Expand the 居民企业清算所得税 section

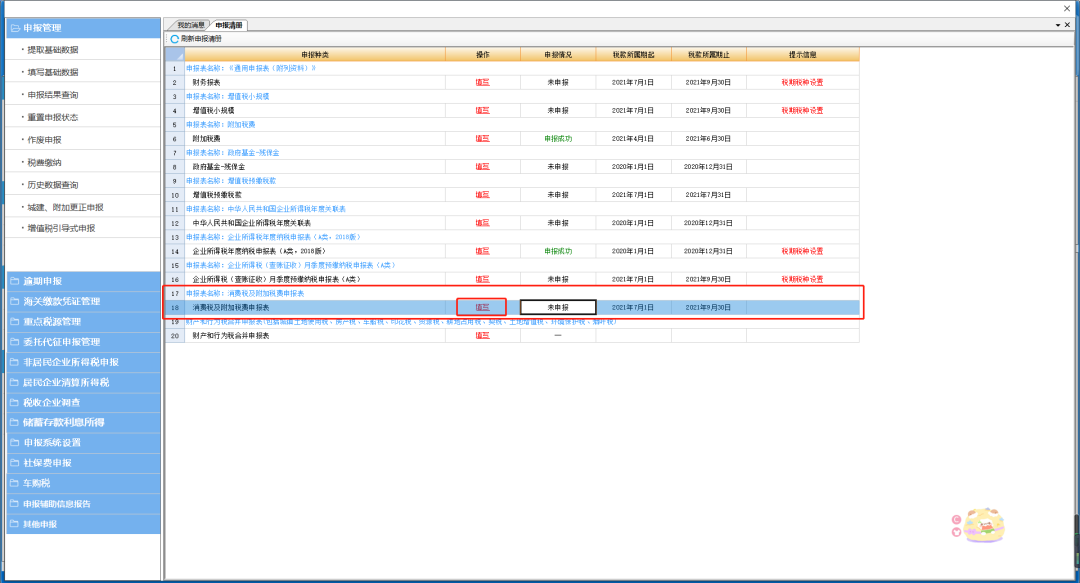[83, 382]
